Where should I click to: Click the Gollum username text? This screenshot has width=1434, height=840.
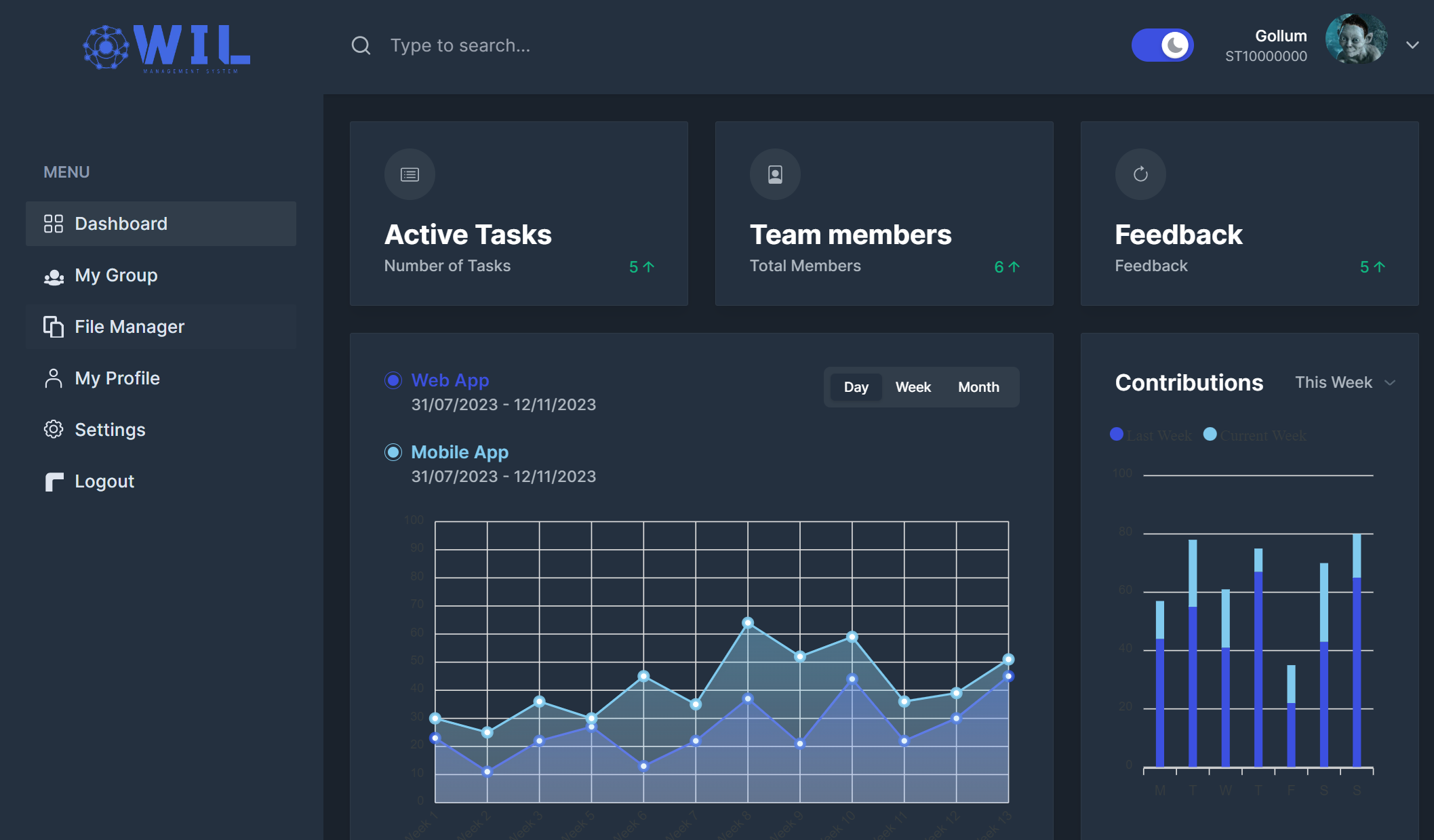pos(1281,36)
